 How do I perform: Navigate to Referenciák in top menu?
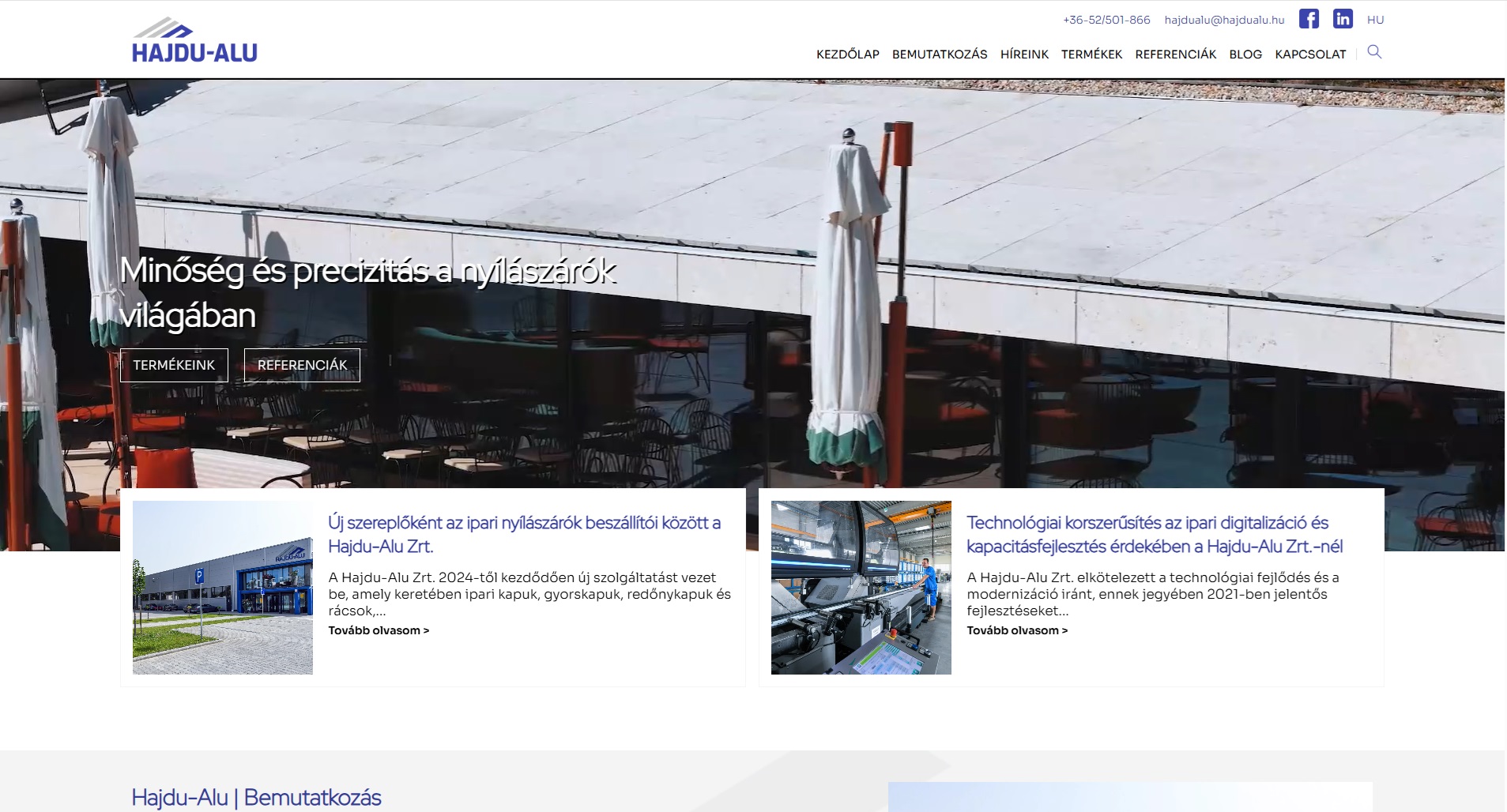point(1175,55)
